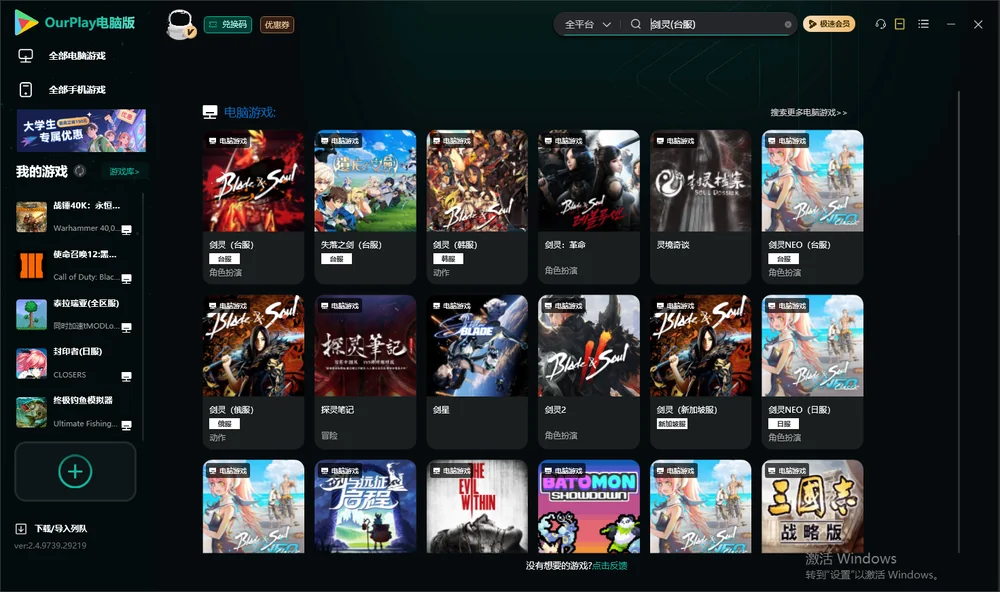Open the 灵境奇谈 game card
The image size is (1000, 592).
700,207
